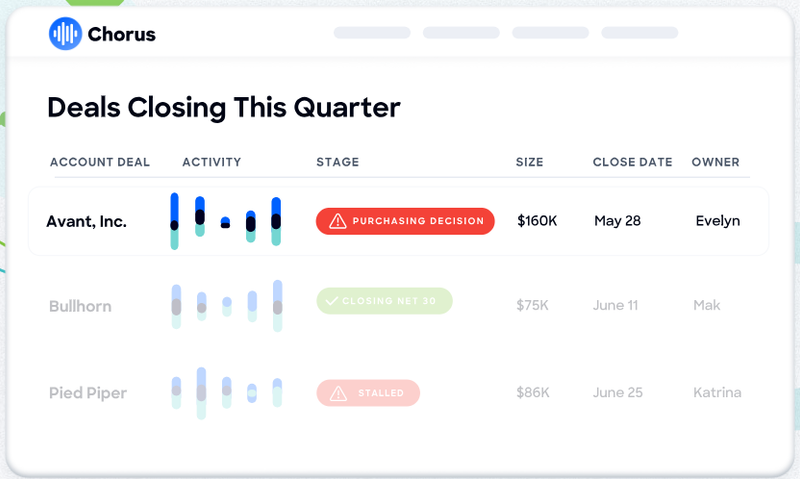Click the Stalled stage button
This screenshot has height=479, width=800.
(368, 393)
